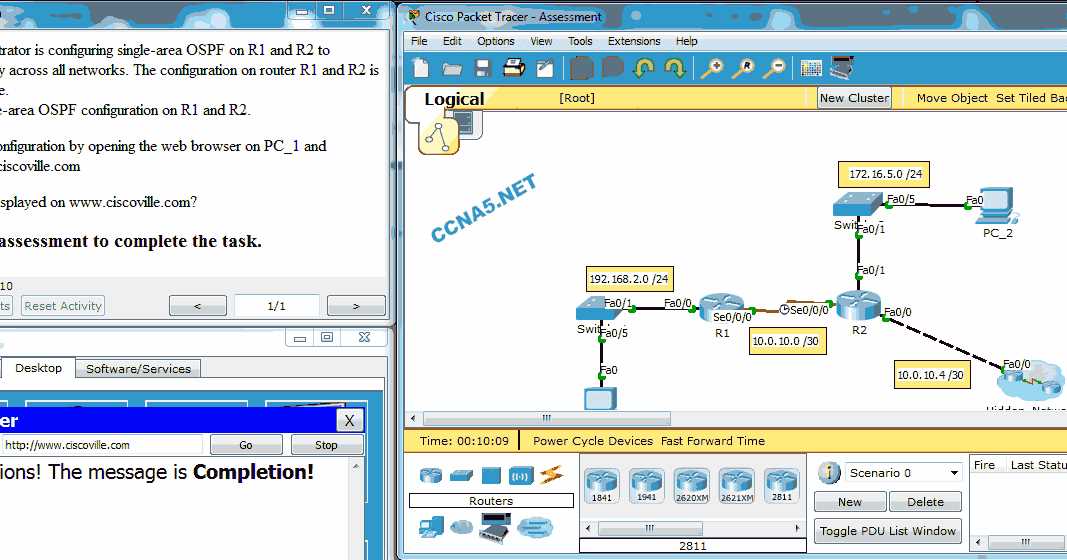This screenshot has height=560, width=1067.
Task: Select the Hubs device category icon
Action: tap(491, 475)
